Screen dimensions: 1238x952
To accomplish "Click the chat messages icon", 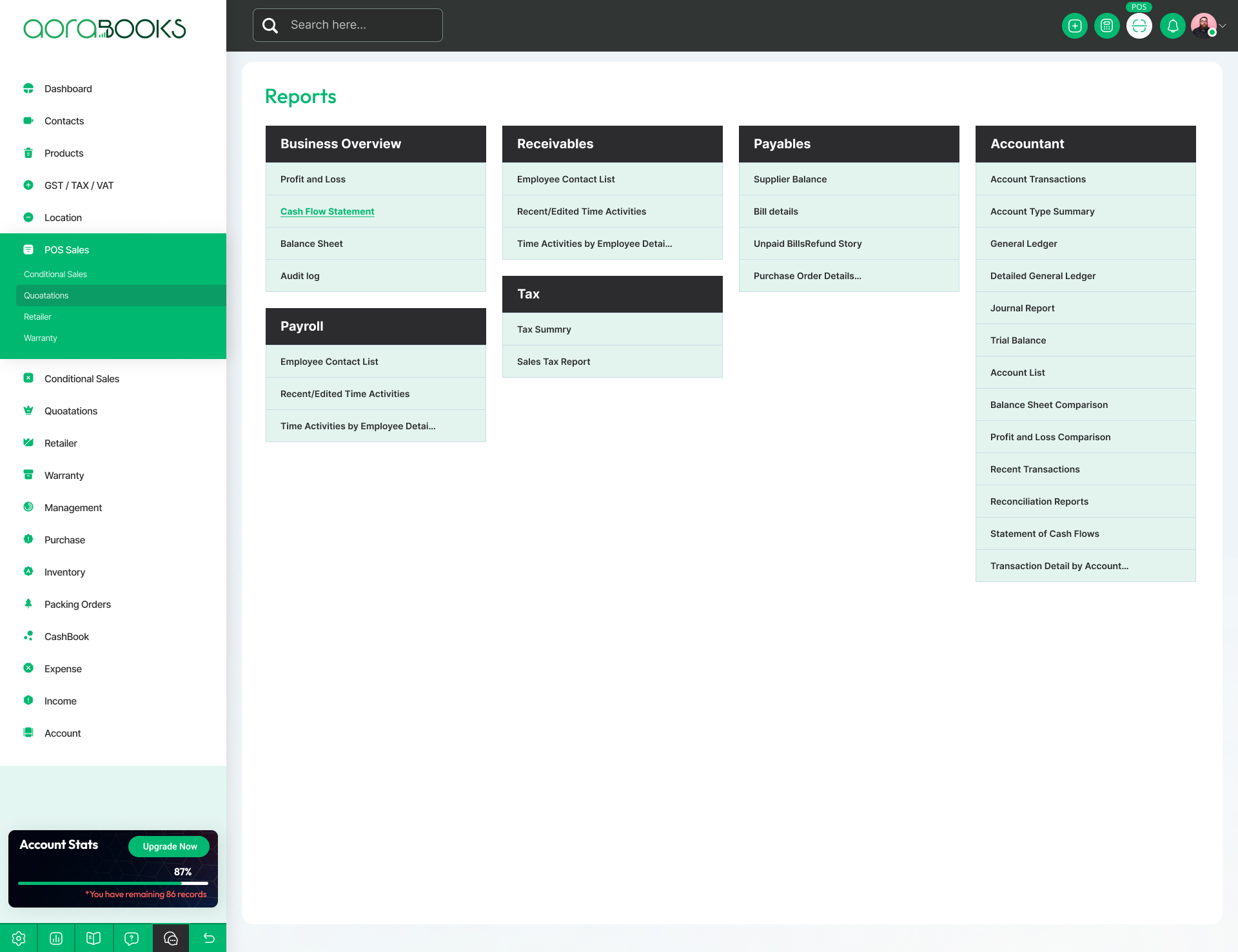I will click(171, 938).
